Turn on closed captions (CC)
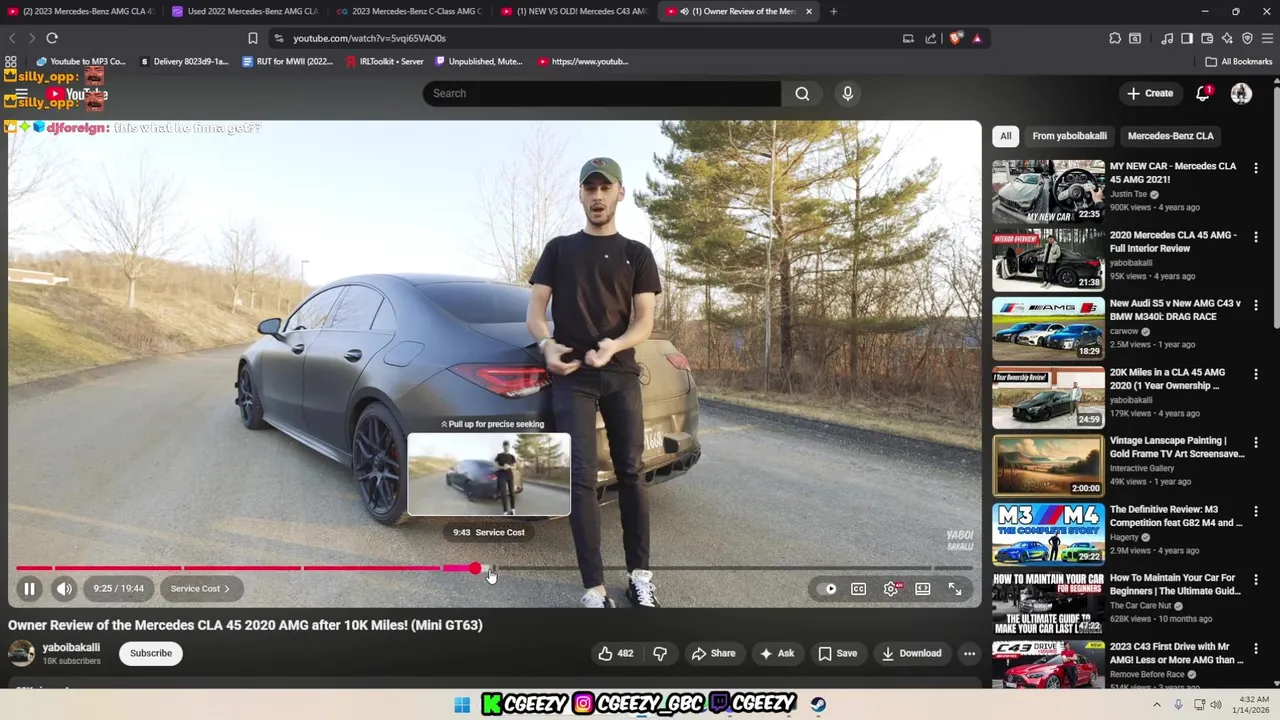Viewport: 1280px width, 720px height. click(x=858, y=589)
